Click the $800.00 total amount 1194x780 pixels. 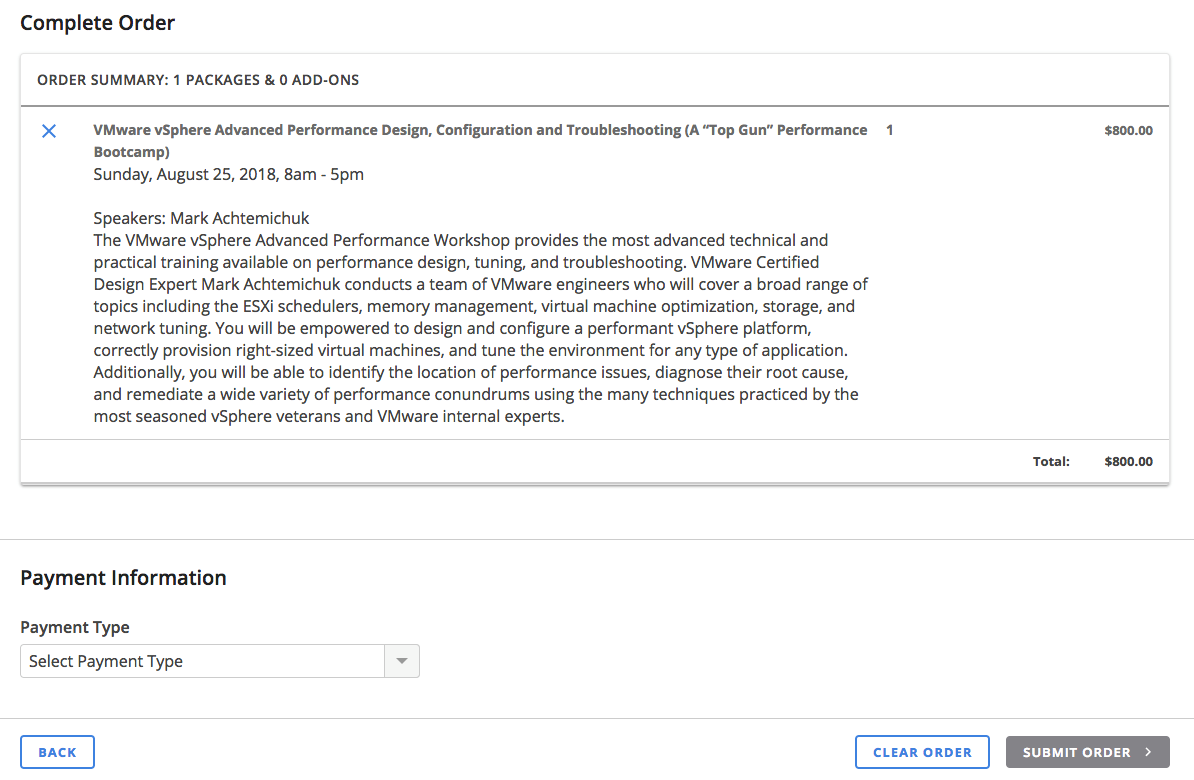(1128, 462)
